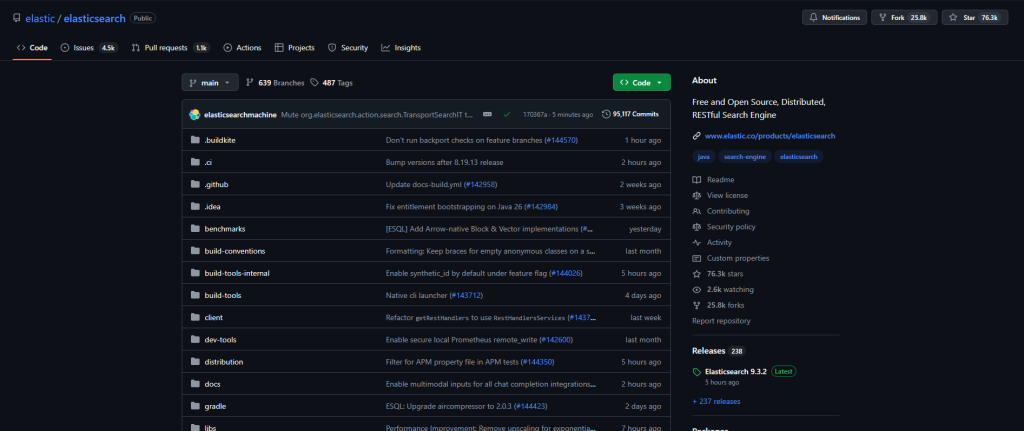Click the folder icon beside .github
The width and height of the screenshot is (1024, 431).
click(195, 184)
